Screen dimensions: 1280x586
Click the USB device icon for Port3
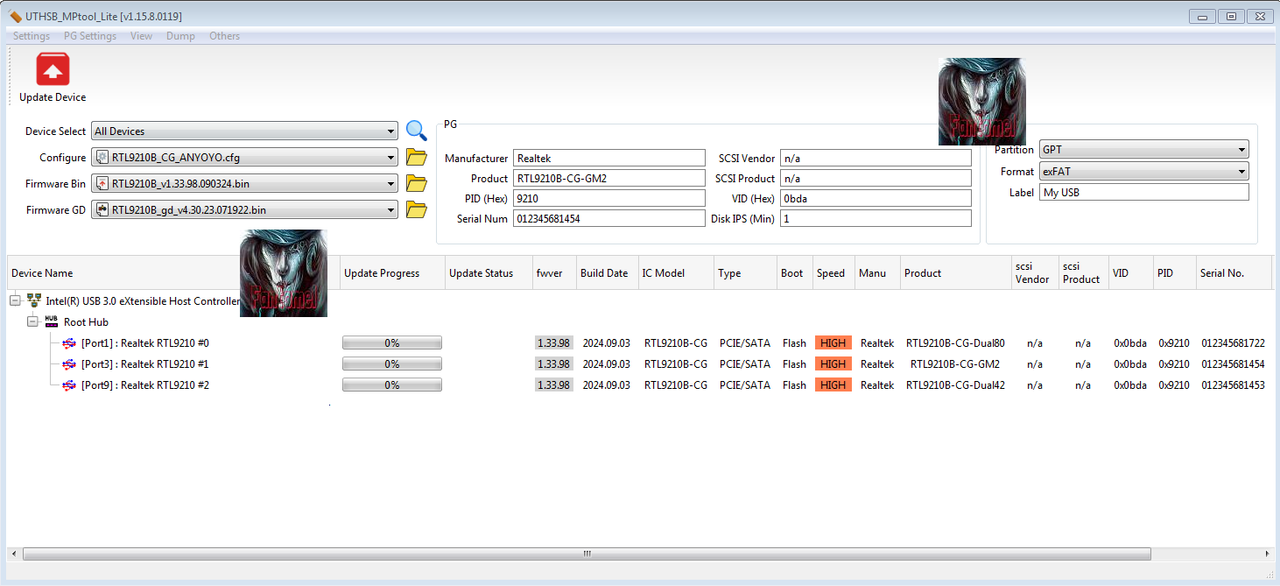coord(69,364)
